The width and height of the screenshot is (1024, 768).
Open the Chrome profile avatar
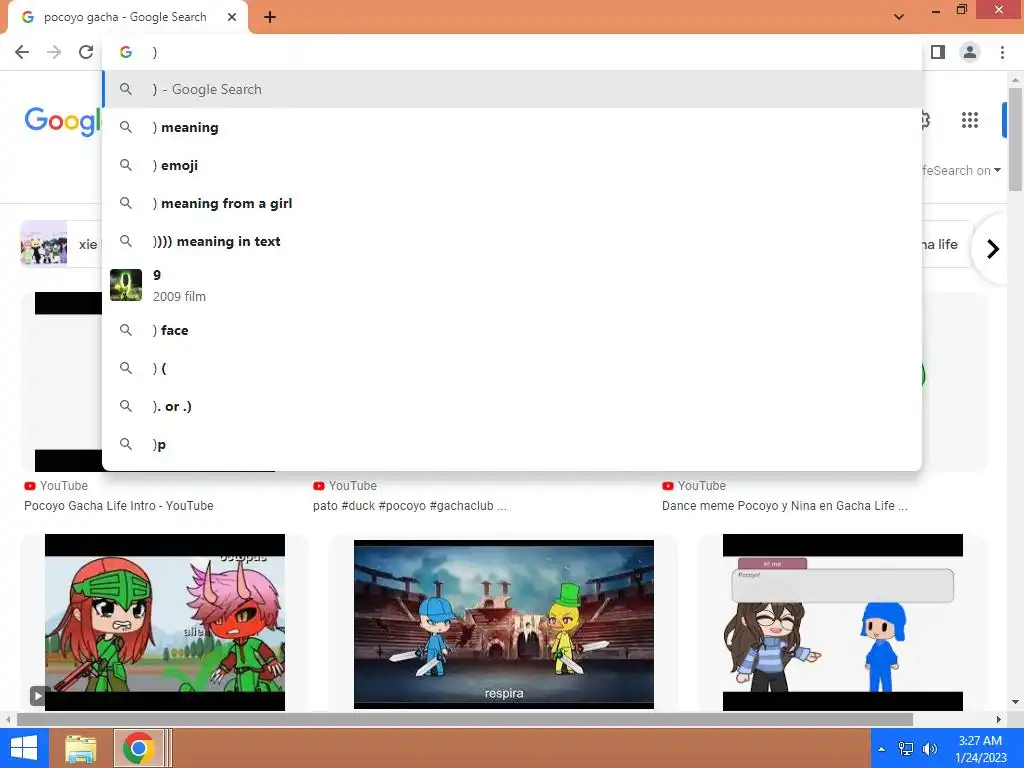[970, 52]
